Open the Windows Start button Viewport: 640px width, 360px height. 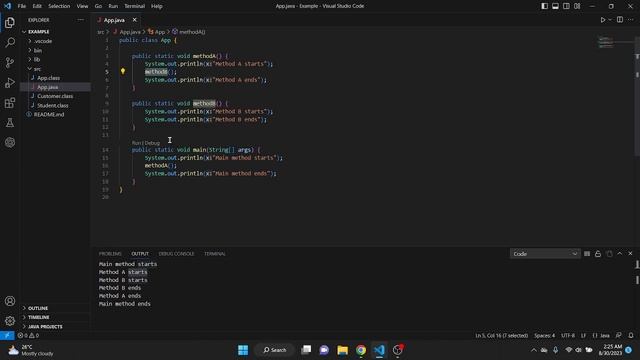tap(243, 350)
